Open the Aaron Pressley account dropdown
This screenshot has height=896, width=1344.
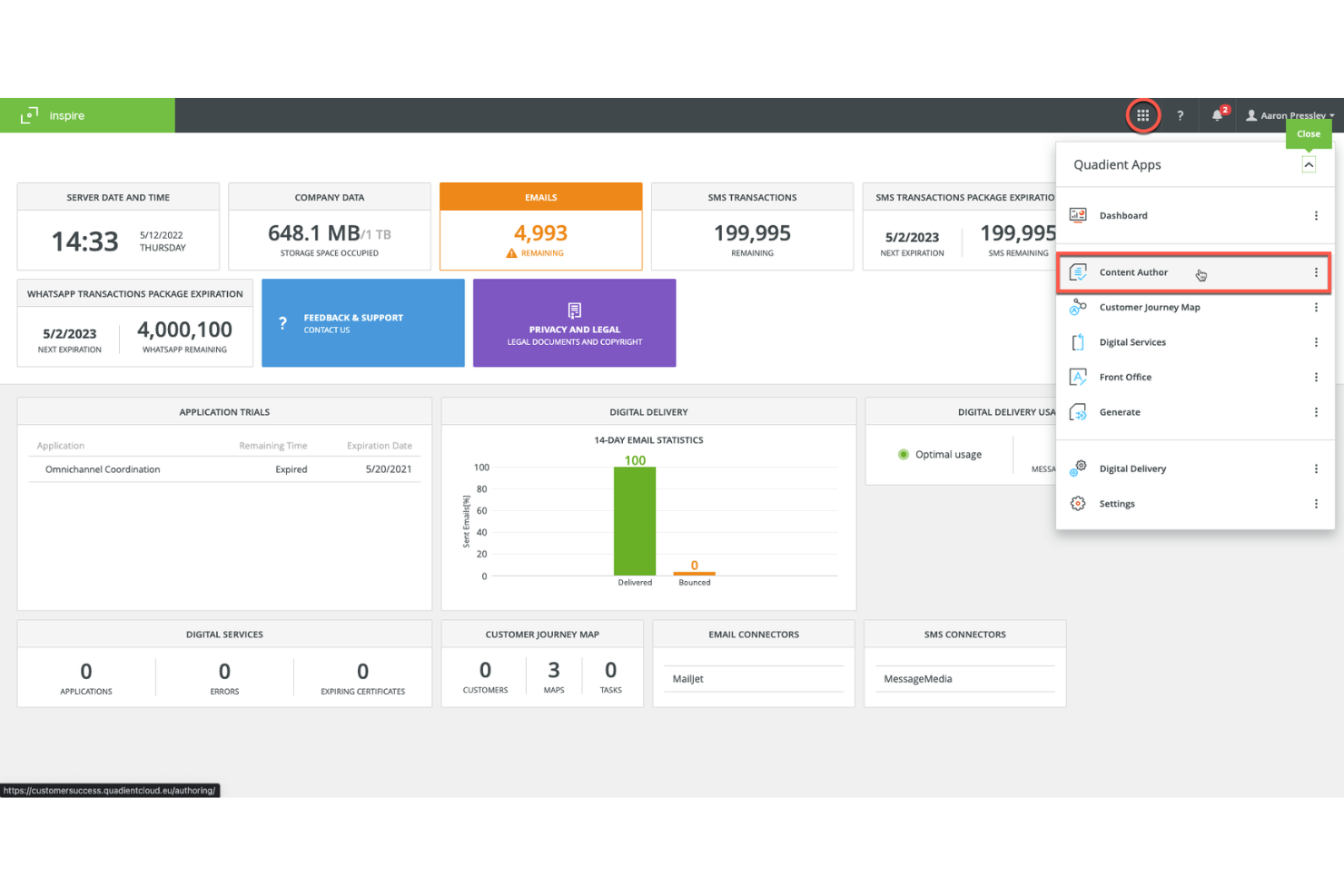1290,115
